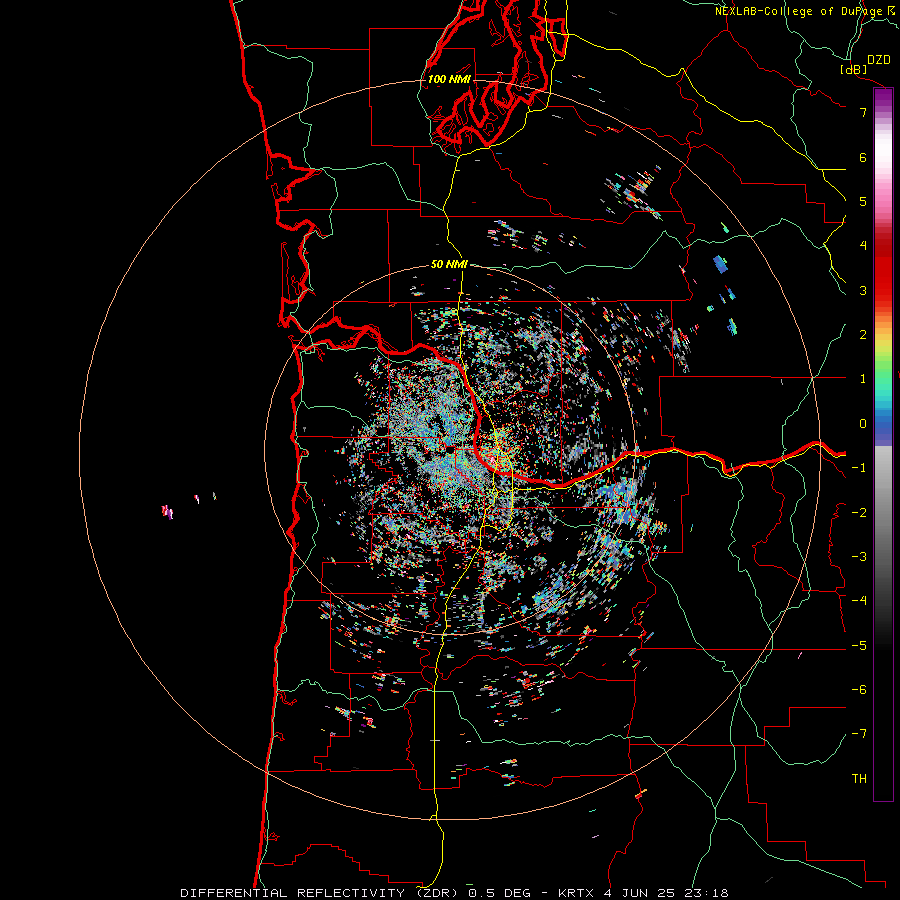The image size is (900, 900).
Task: Click the 100 NMI range ring label
Action: click(449, 79)
